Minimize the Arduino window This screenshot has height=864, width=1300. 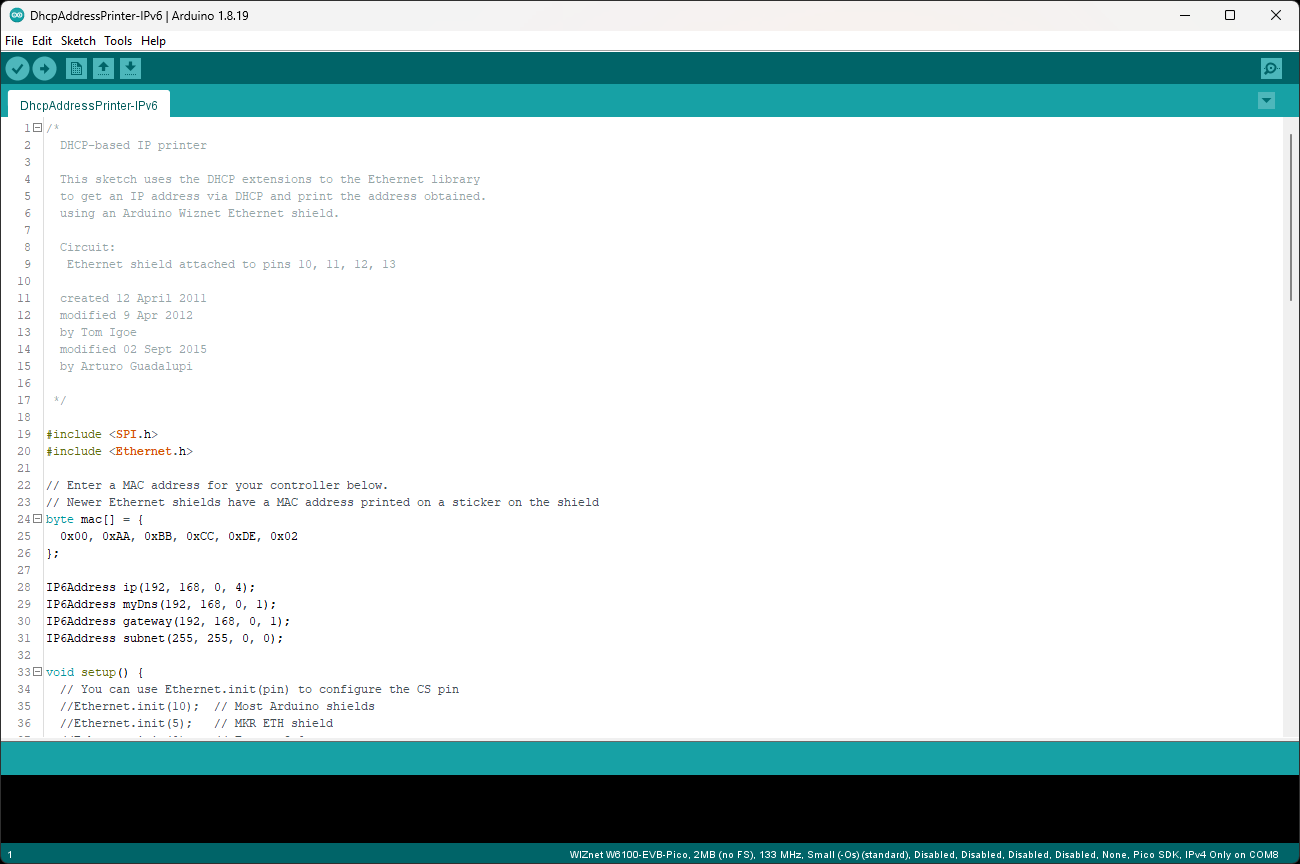coord(1184,15)
